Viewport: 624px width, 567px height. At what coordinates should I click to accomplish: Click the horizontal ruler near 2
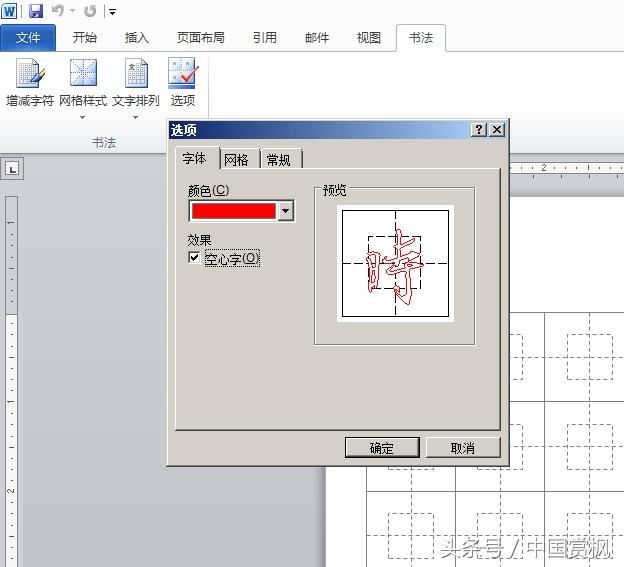pos(544,168)
